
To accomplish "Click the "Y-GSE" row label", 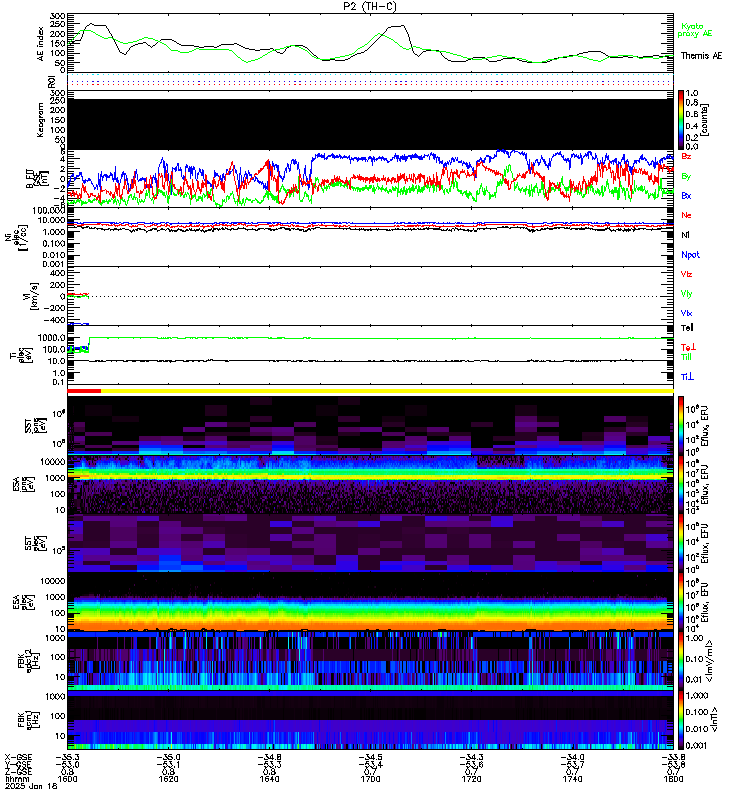I will [x=18, y=764].
